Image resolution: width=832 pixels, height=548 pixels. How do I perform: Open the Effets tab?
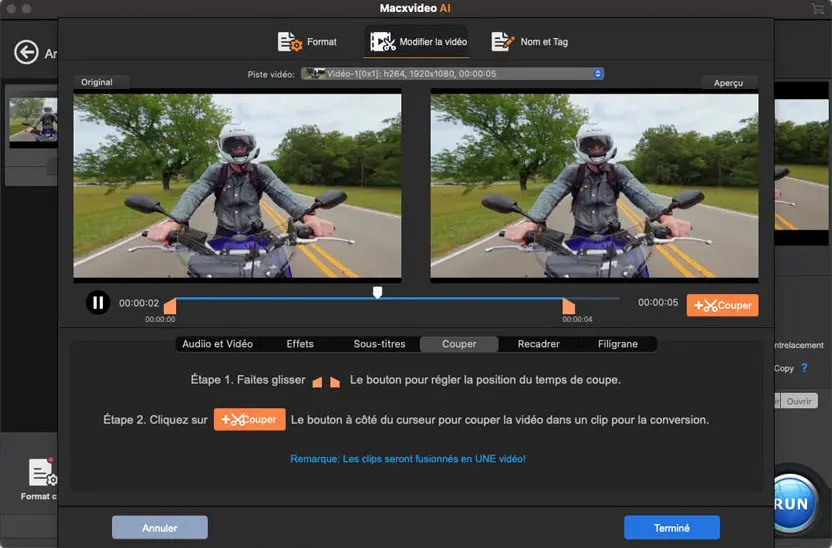coord(300,344)
